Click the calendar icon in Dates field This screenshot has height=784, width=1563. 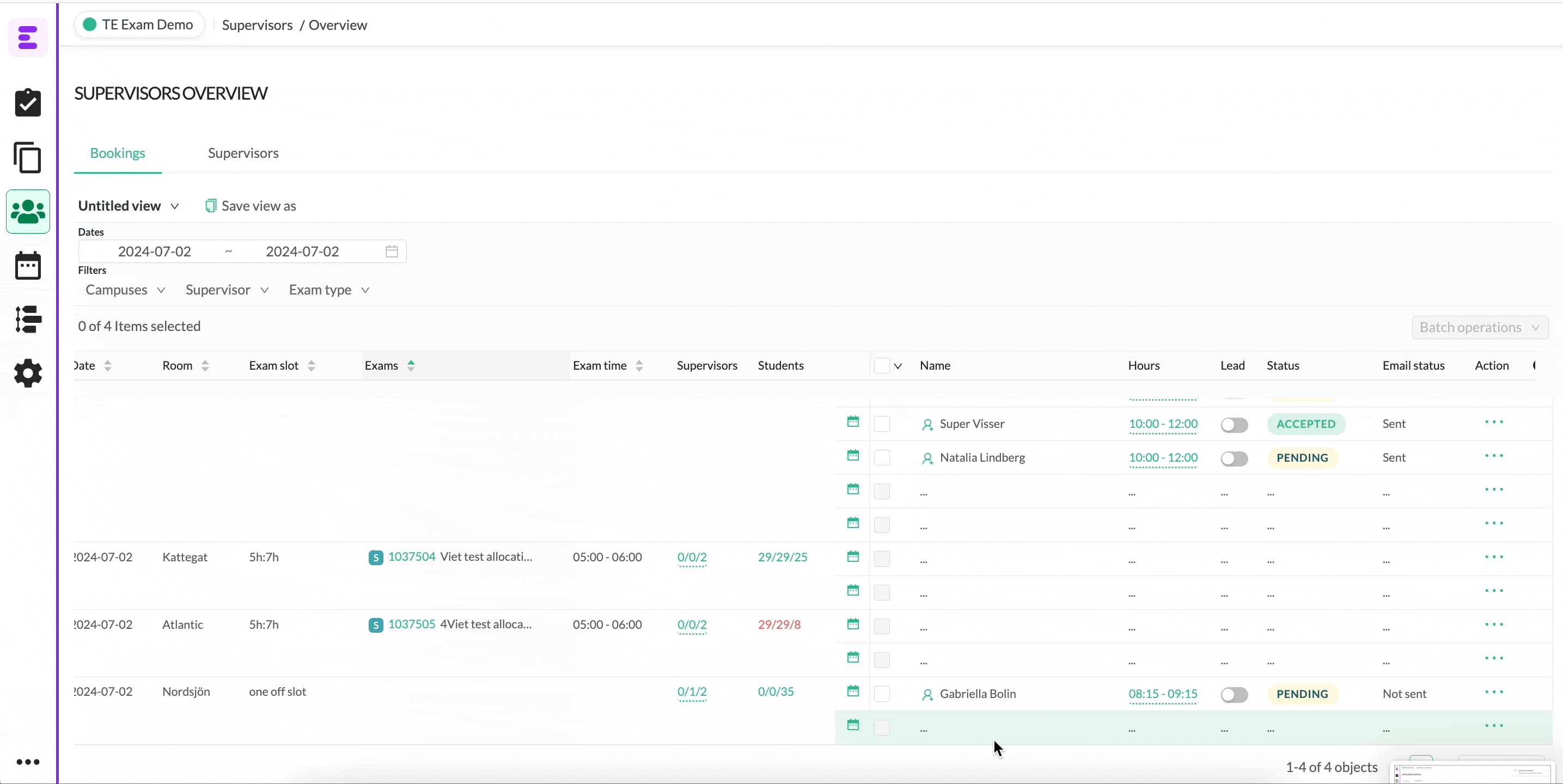pyautogui.click(x=392, y=251)
